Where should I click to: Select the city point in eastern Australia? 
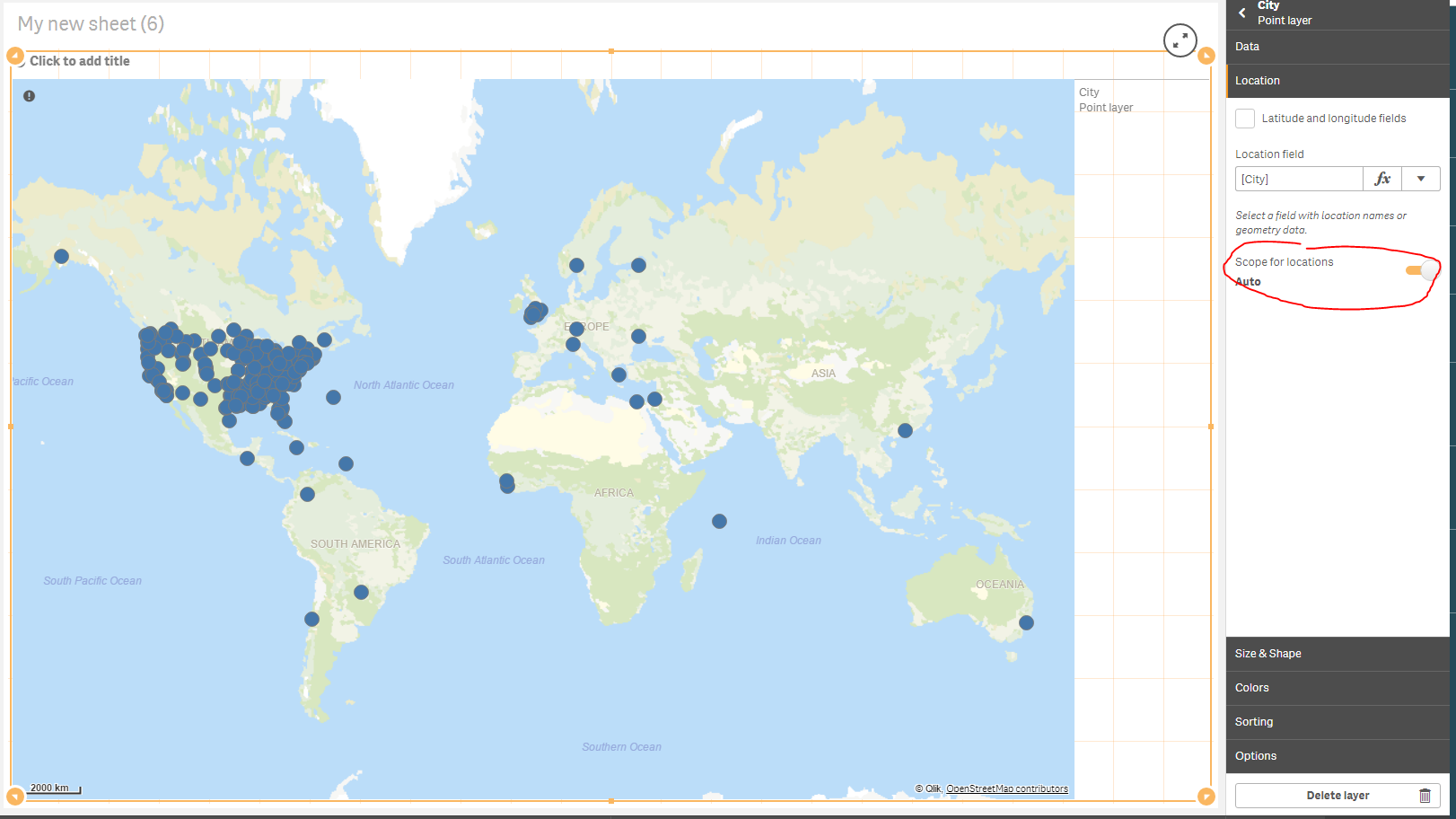[x=1026, y=622]
